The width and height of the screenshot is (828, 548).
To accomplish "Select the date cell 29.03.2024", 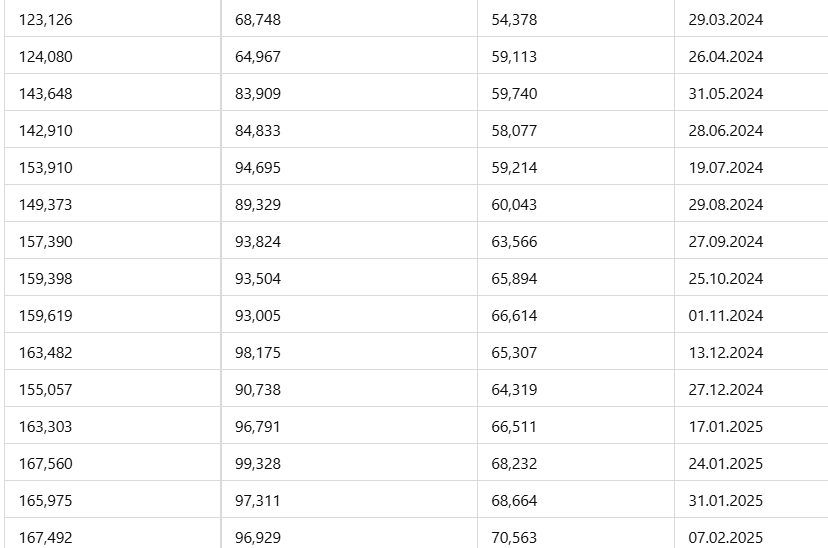I will [x=725, y=19].
